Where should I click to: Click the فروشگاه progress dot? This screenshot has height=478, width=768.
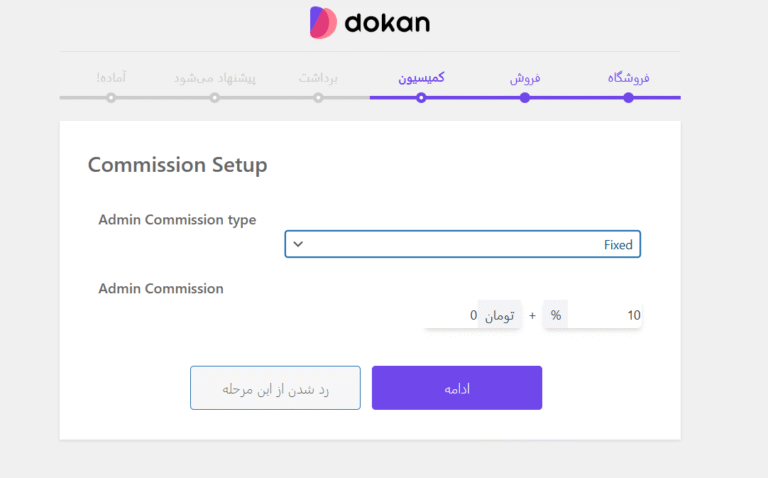pyautogui.click(x=628, y=98)
